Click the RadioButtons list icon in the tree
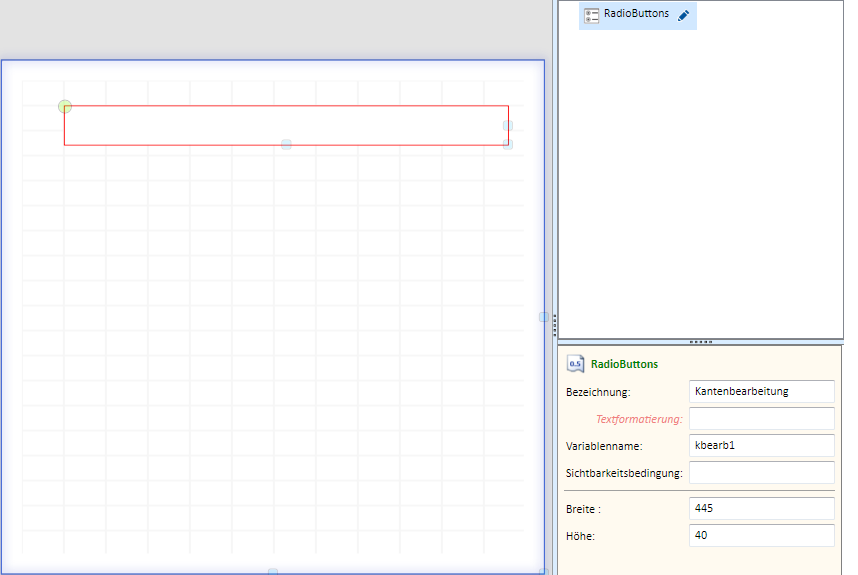Viewport: 858px width, 575px height. pyautogui.click(x=592, y=16)
